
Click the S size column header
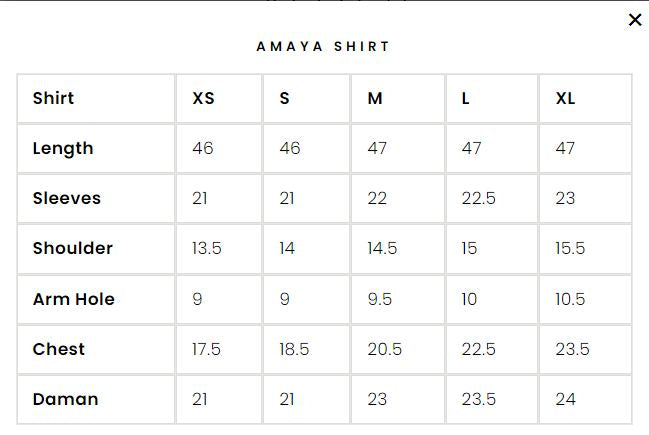pos(285,98)
